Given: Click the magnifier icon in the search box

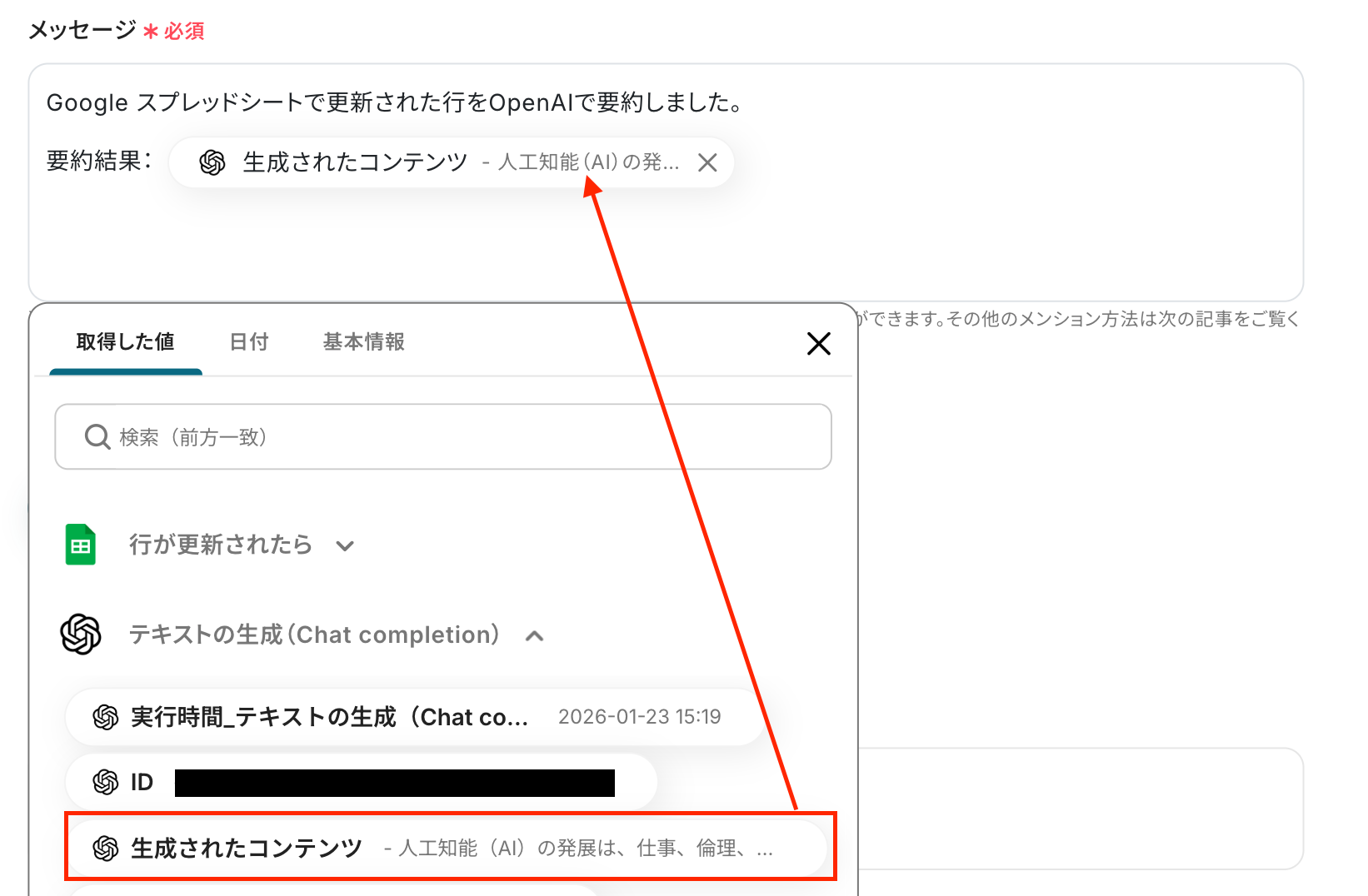Looking at the screenshot, I should (x=97, y=437).
